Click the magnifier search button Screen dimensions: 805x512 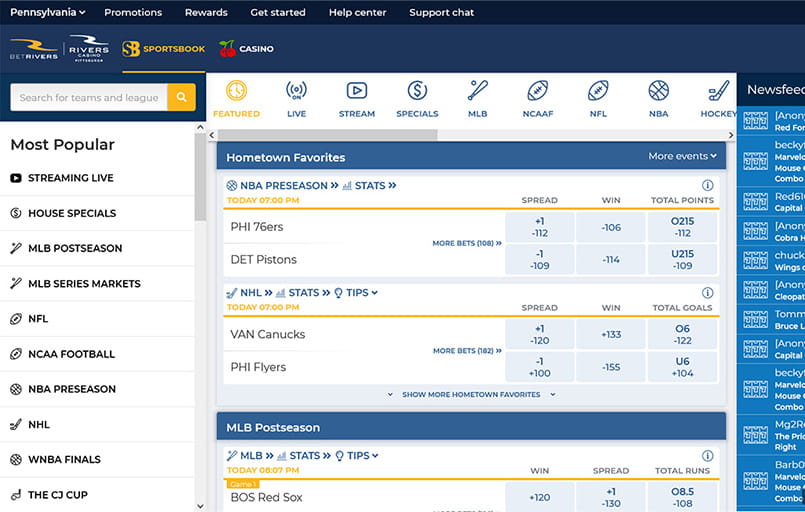coord(181,97)
